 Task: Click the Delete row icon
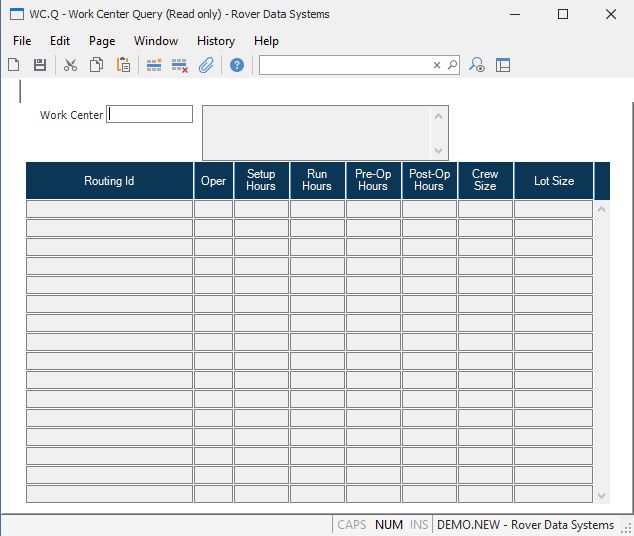[x=180, y=65]
